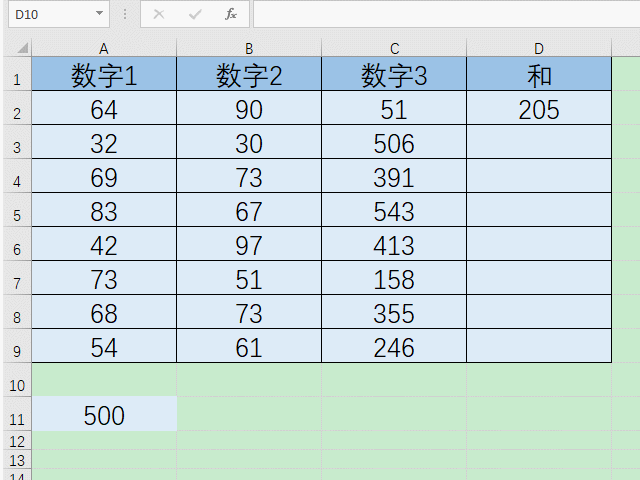Click the header cell 数字2

click(x=249, y=74)
